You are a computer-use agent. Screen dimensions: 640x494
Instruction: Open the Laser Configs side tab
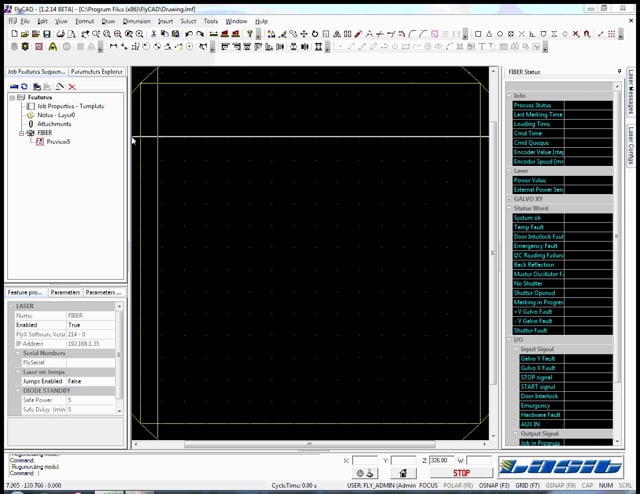(631, 145)
